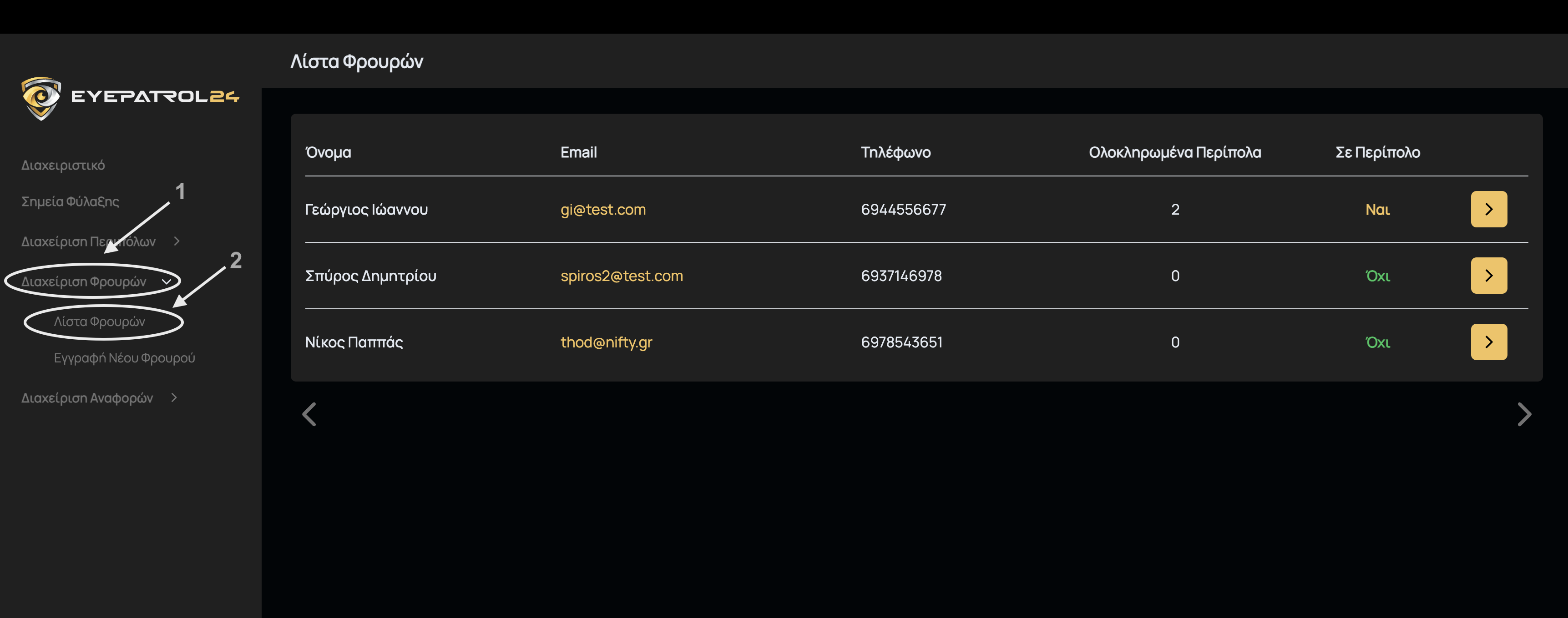Select Εγγραφή Νέου Φρουρού in the sidebar

coord(124,358)
